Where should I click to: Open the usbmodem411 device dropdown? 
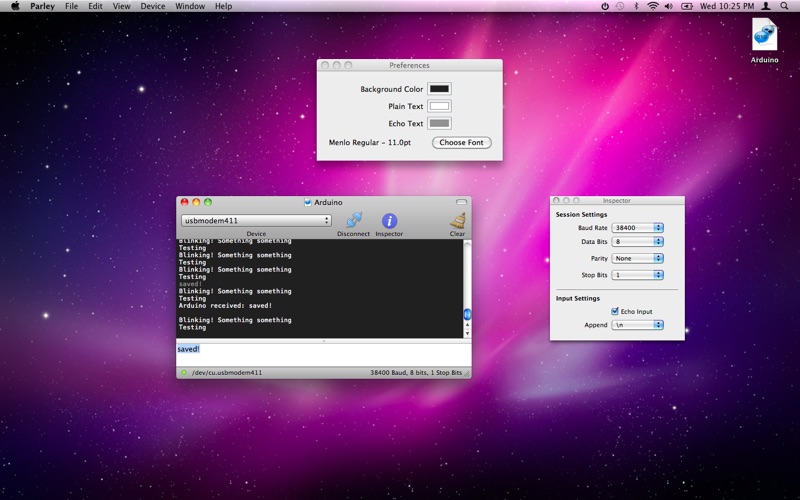pos(256,220)
